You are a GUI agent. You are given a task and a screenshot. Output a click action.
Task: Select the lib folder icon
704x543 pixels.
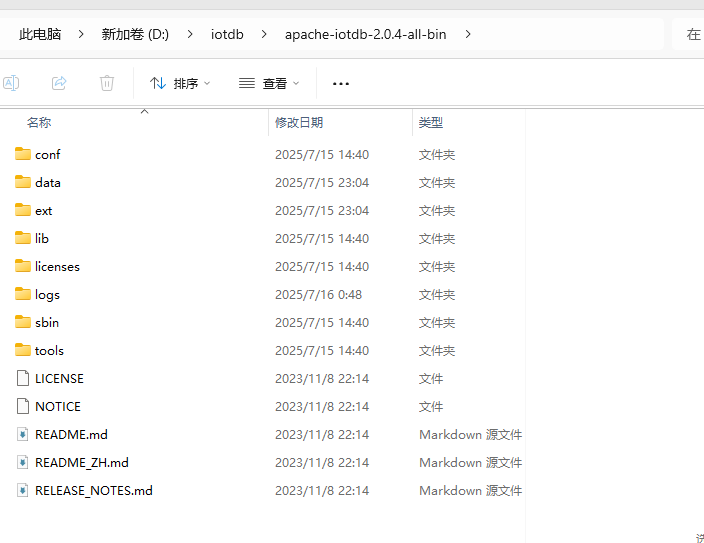coord(23,238)
